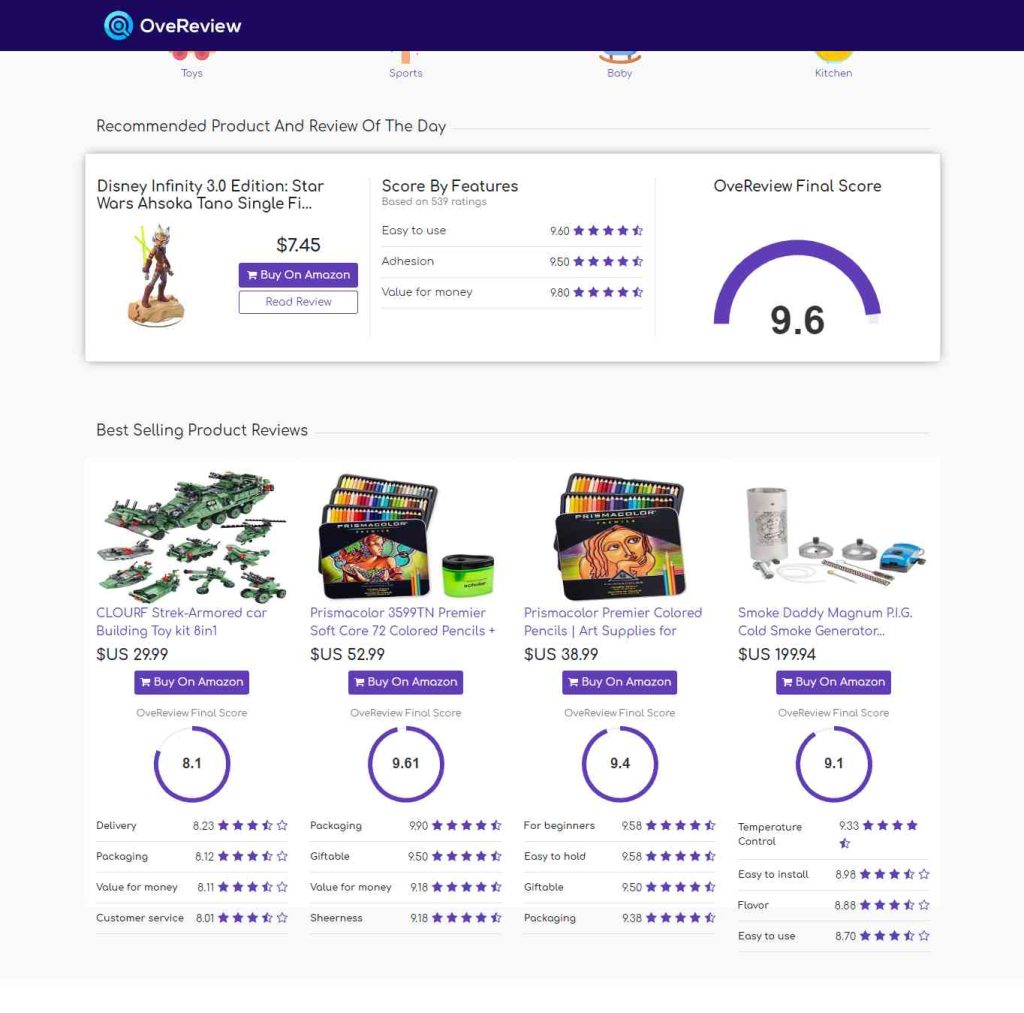Click Sheerness 9.18 star rating
This screenshot has width=1024, height=1013.
(x=466, y=918)
